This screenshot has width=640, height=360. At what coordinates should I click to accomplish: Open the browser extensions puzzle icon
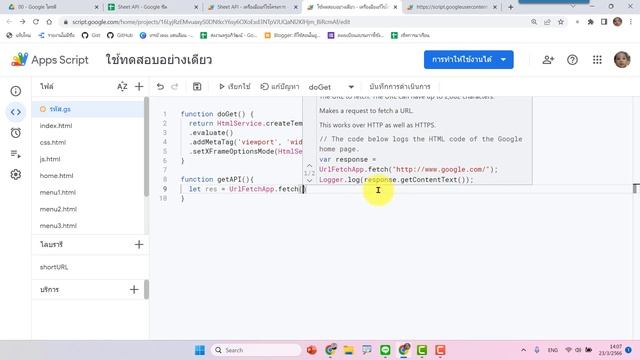pyautogui.click(x=590, y=22)
